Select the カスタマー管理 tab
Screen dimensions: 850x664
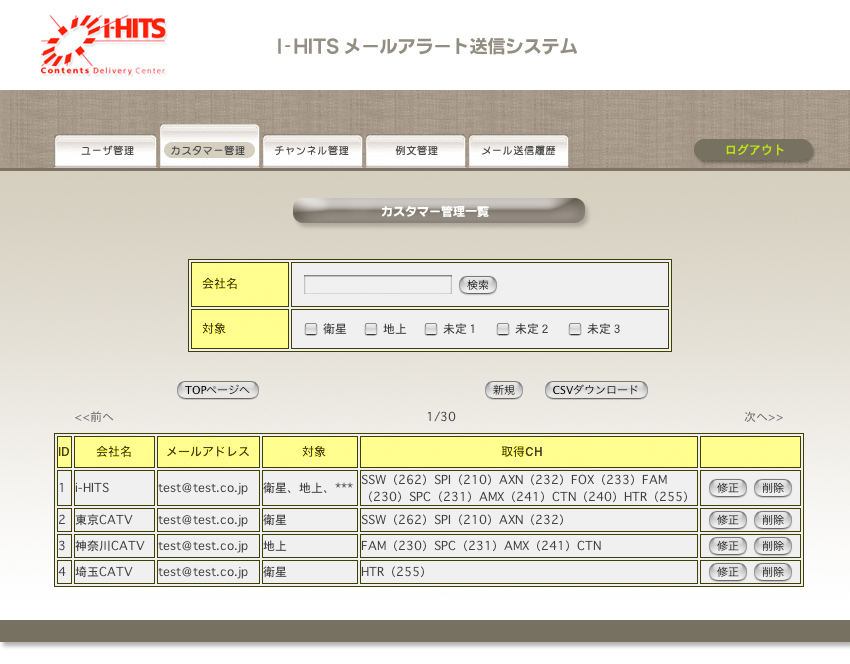208,151
